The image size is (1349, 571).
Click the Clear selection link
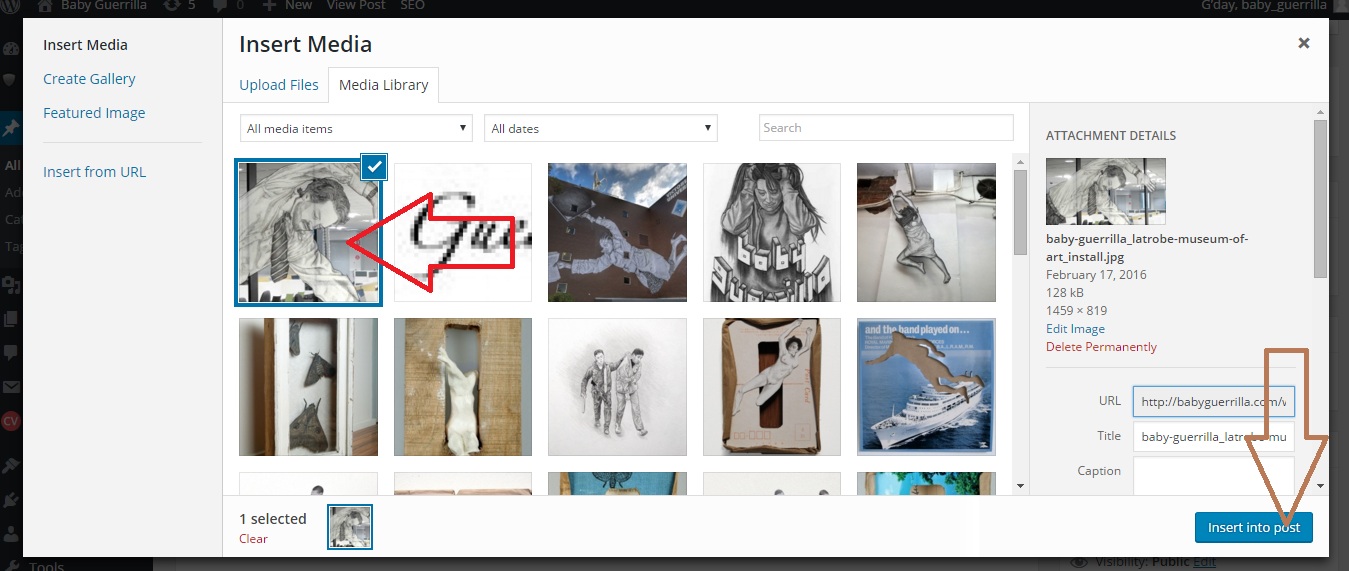coord(253,539)
